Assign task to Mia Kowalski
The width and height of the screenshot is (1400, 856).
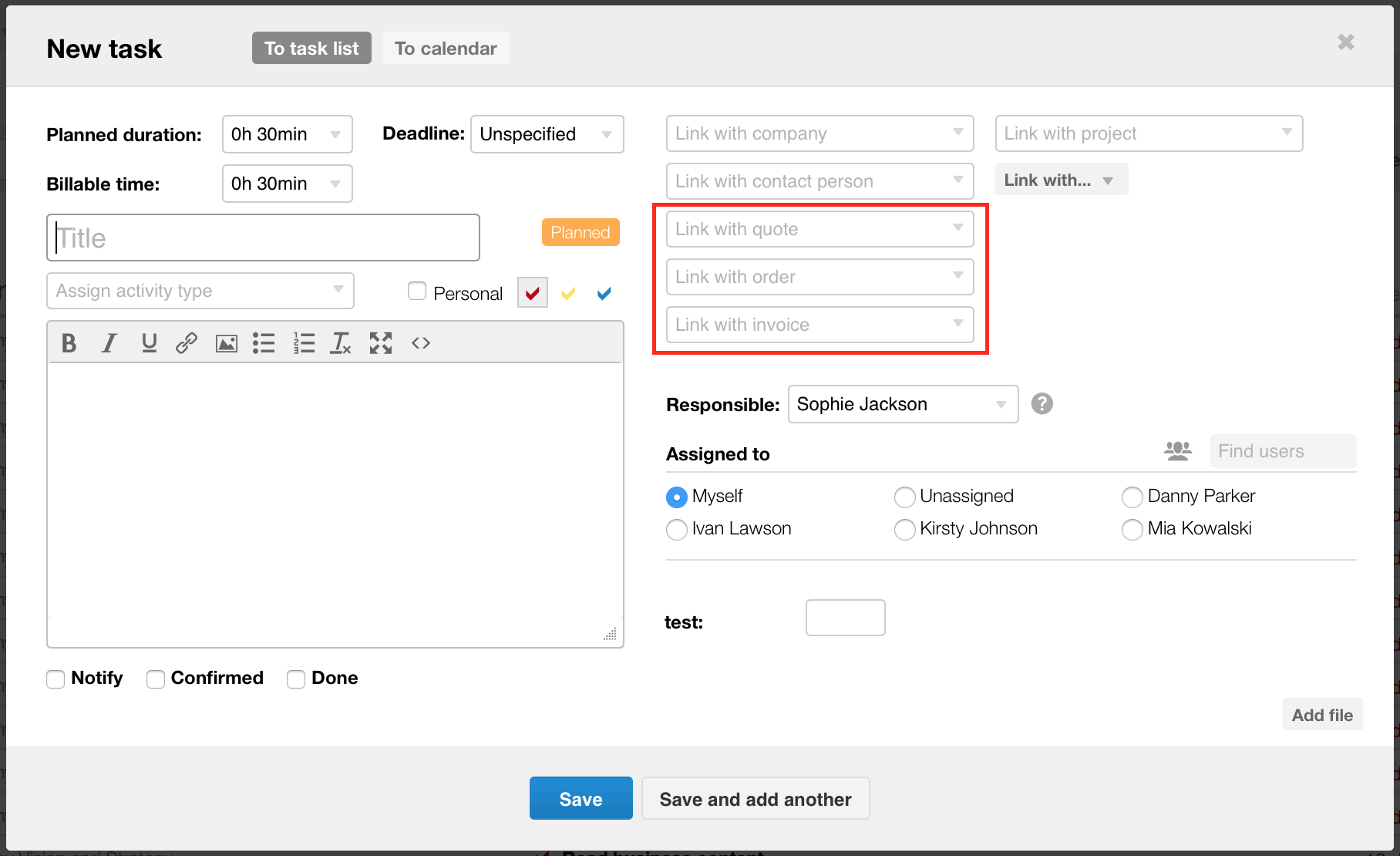tap(1132, 530)
